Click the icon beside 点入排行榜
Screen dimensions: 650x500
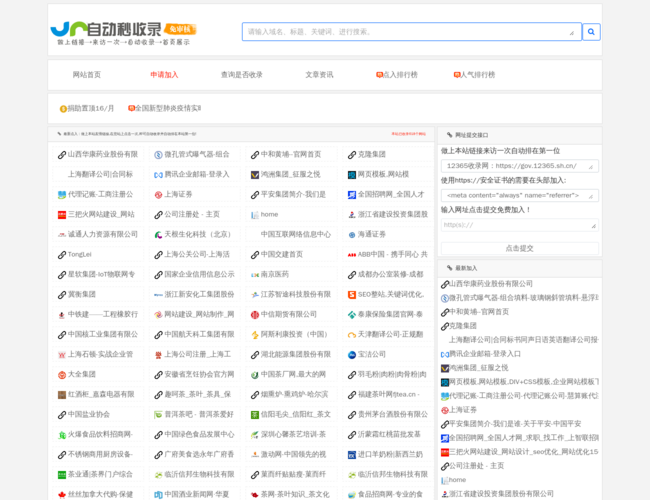coord(379,75)
